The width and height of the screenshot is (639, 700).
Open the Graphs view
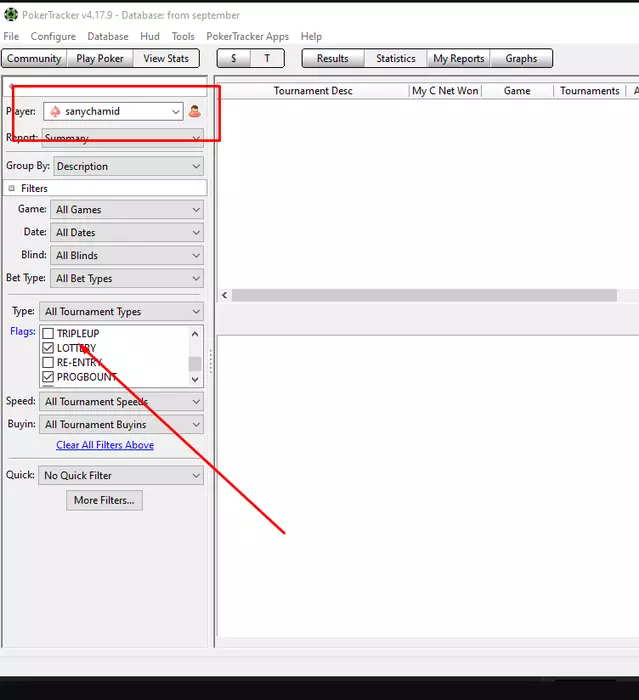(521, 58)
